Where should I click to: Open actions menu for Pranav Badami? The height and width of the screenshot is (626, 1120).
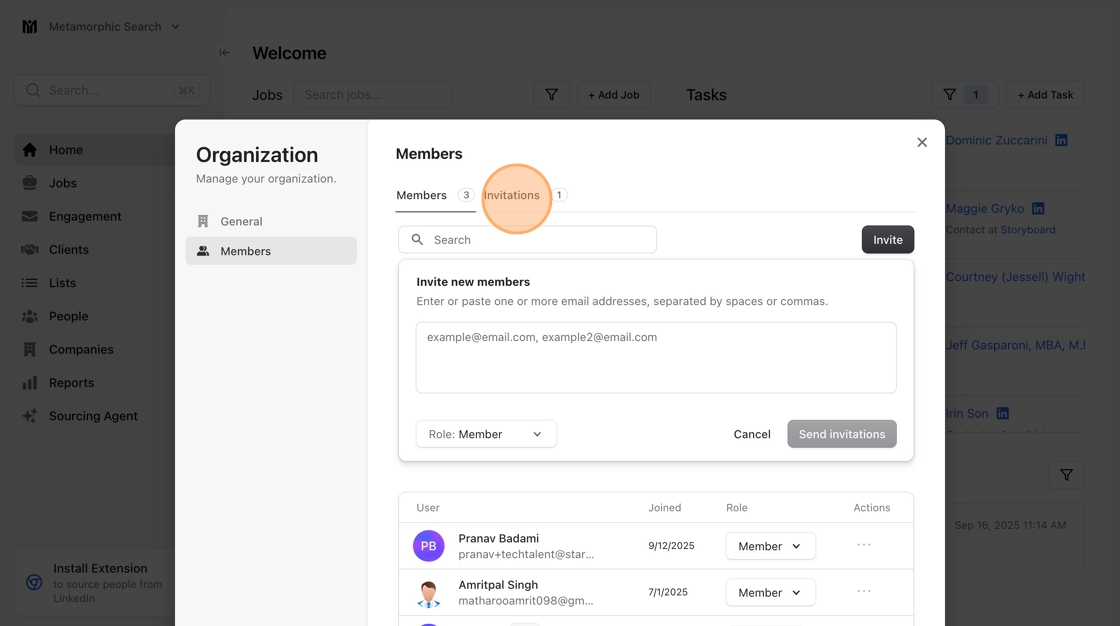pos(864,545)
